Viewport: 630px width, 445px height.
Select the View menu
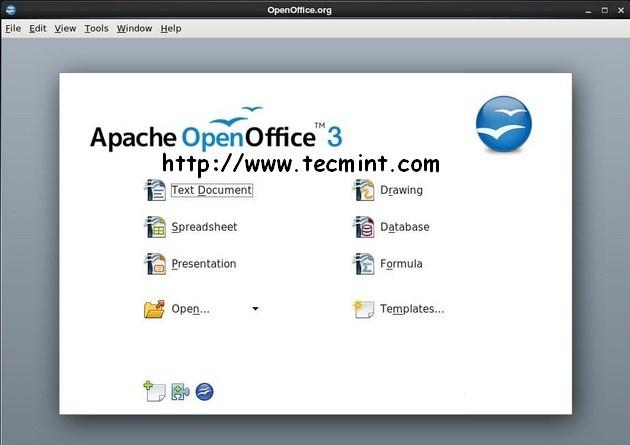(65, 28)
